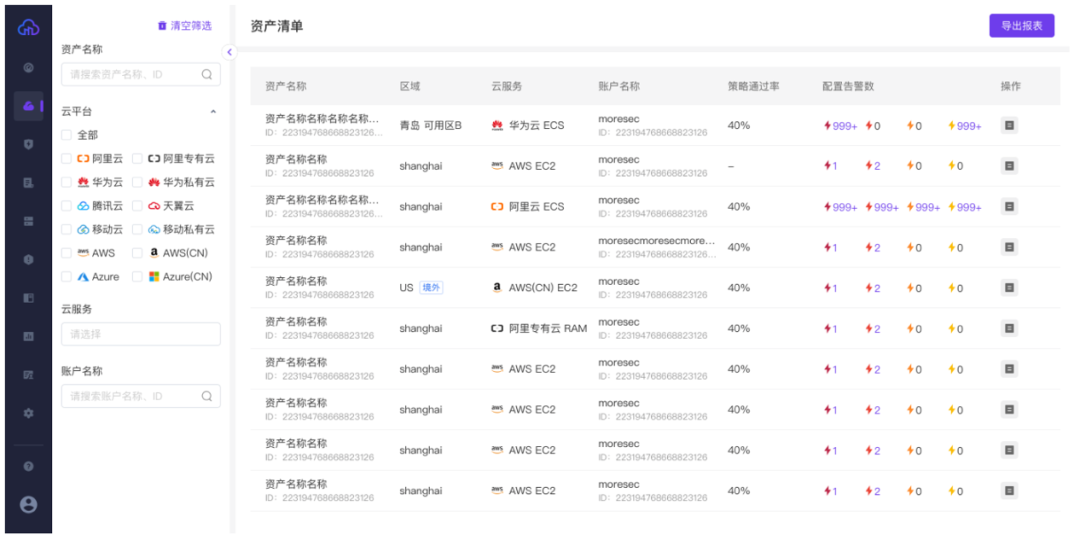Check the 天翼云 checkbox
Image resolution: width=1080 pixels, height=540 pixels.
coord(137,205)
